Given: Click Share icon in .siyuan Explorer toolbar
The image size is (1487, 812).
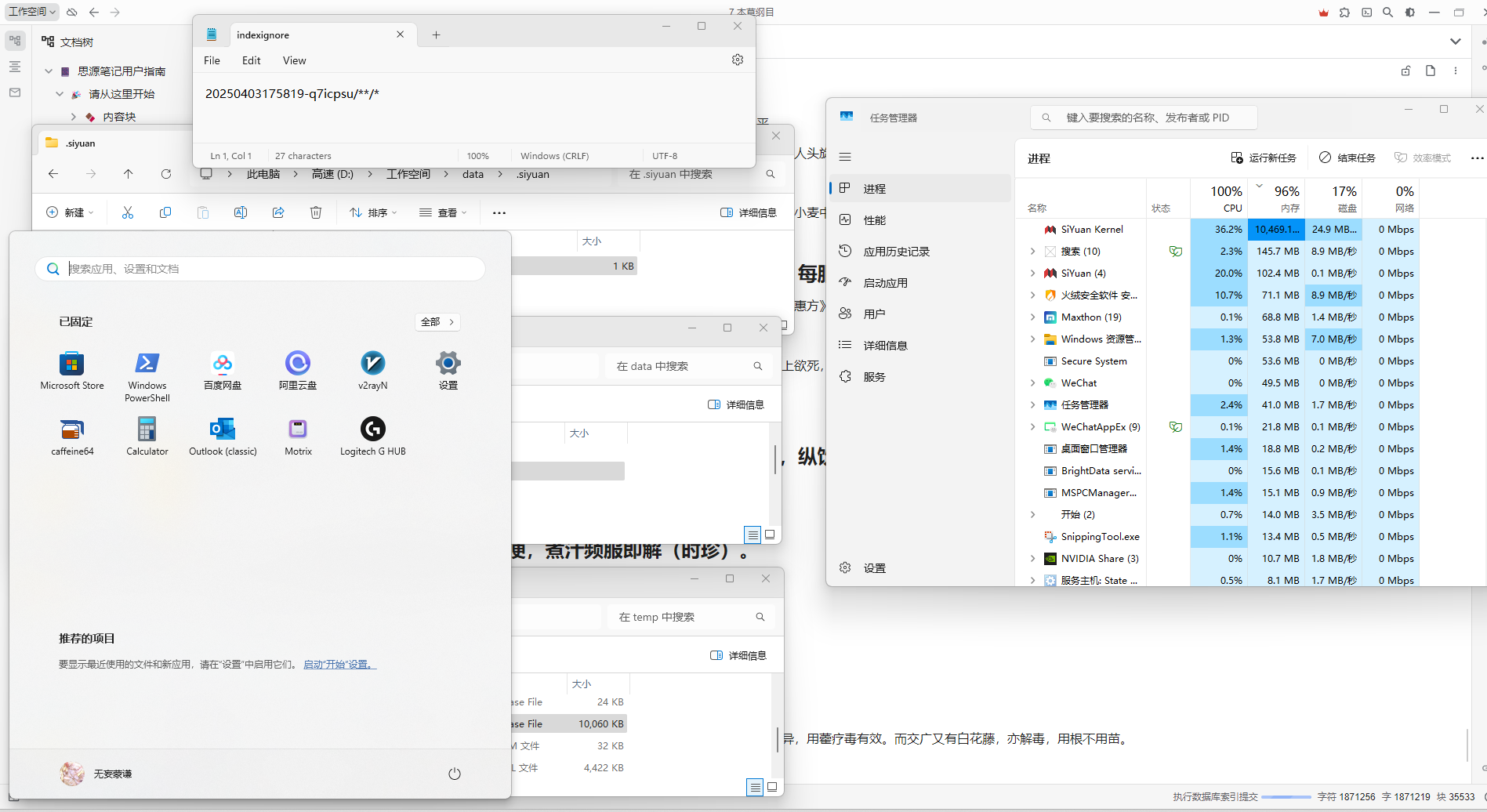Looking at the screenshot, I should coord(278,212).
